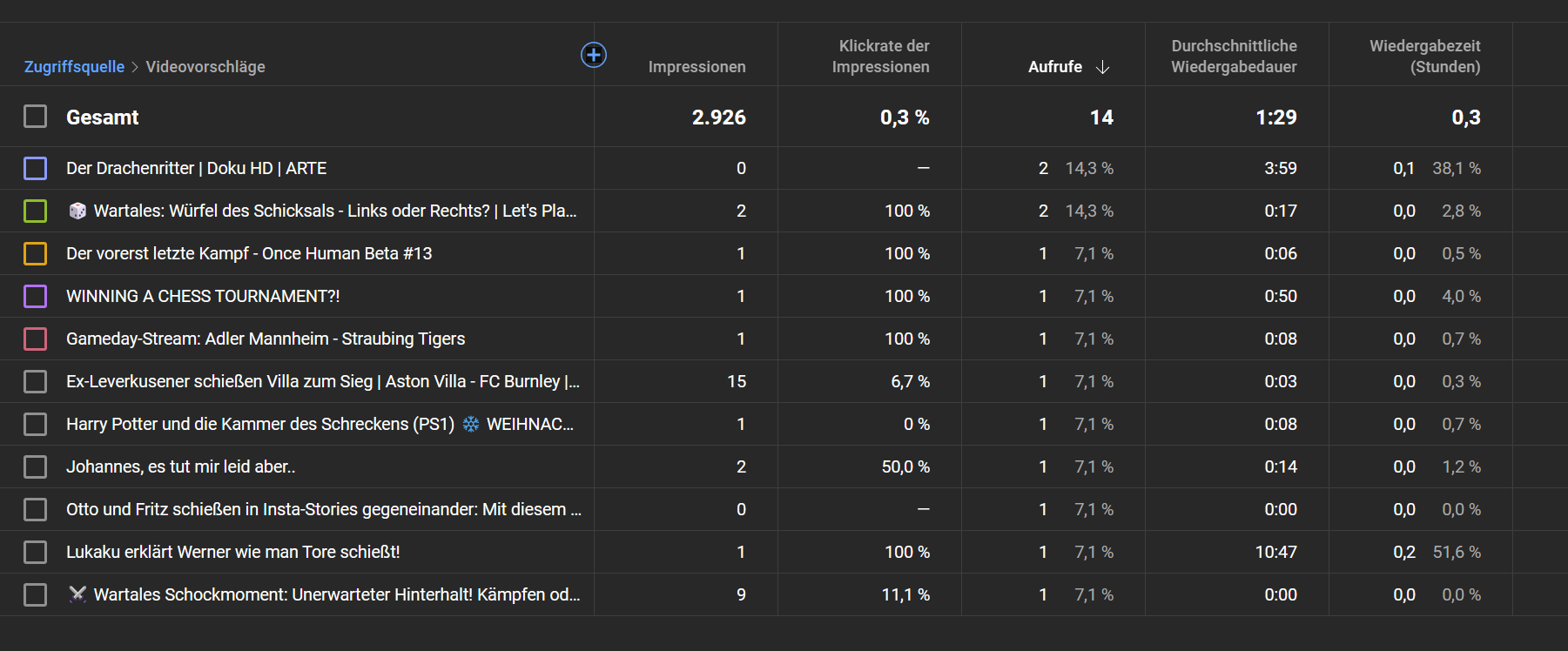Click Videovorschläge breadcrumb text

click(205, 67)
